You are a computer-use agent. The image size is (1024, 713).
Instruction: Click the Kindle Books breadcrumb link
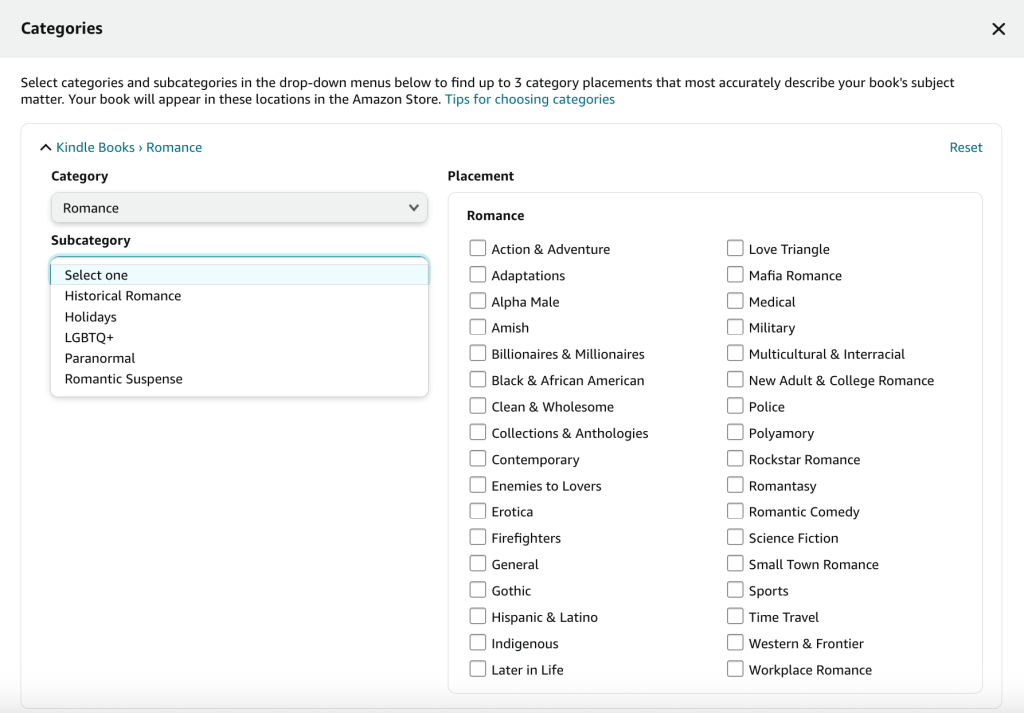pyautogui.click(x=95, y=148)
